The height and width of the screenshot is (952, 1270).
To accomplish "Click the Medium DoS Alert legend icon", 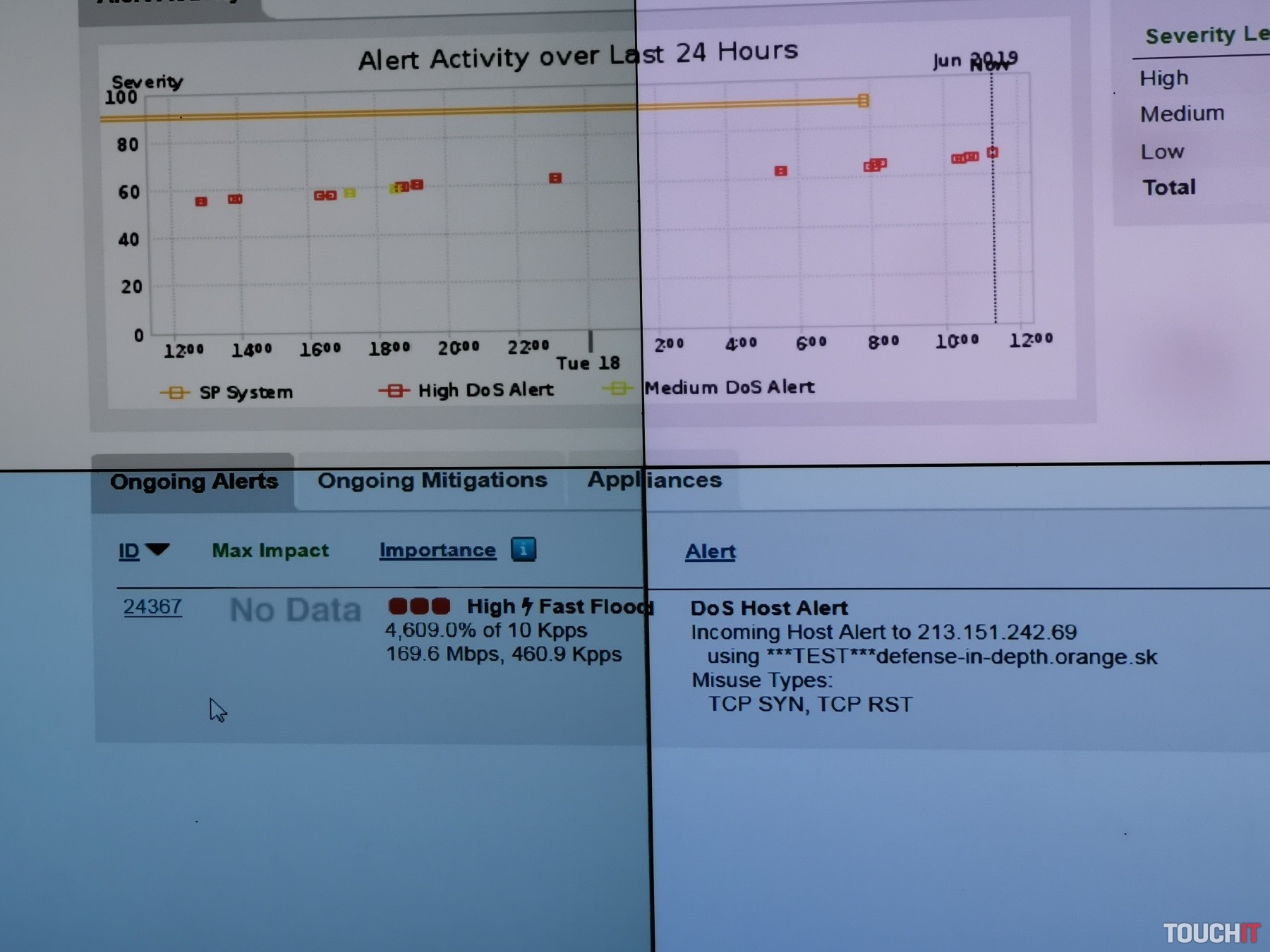I will coord(618,389).
